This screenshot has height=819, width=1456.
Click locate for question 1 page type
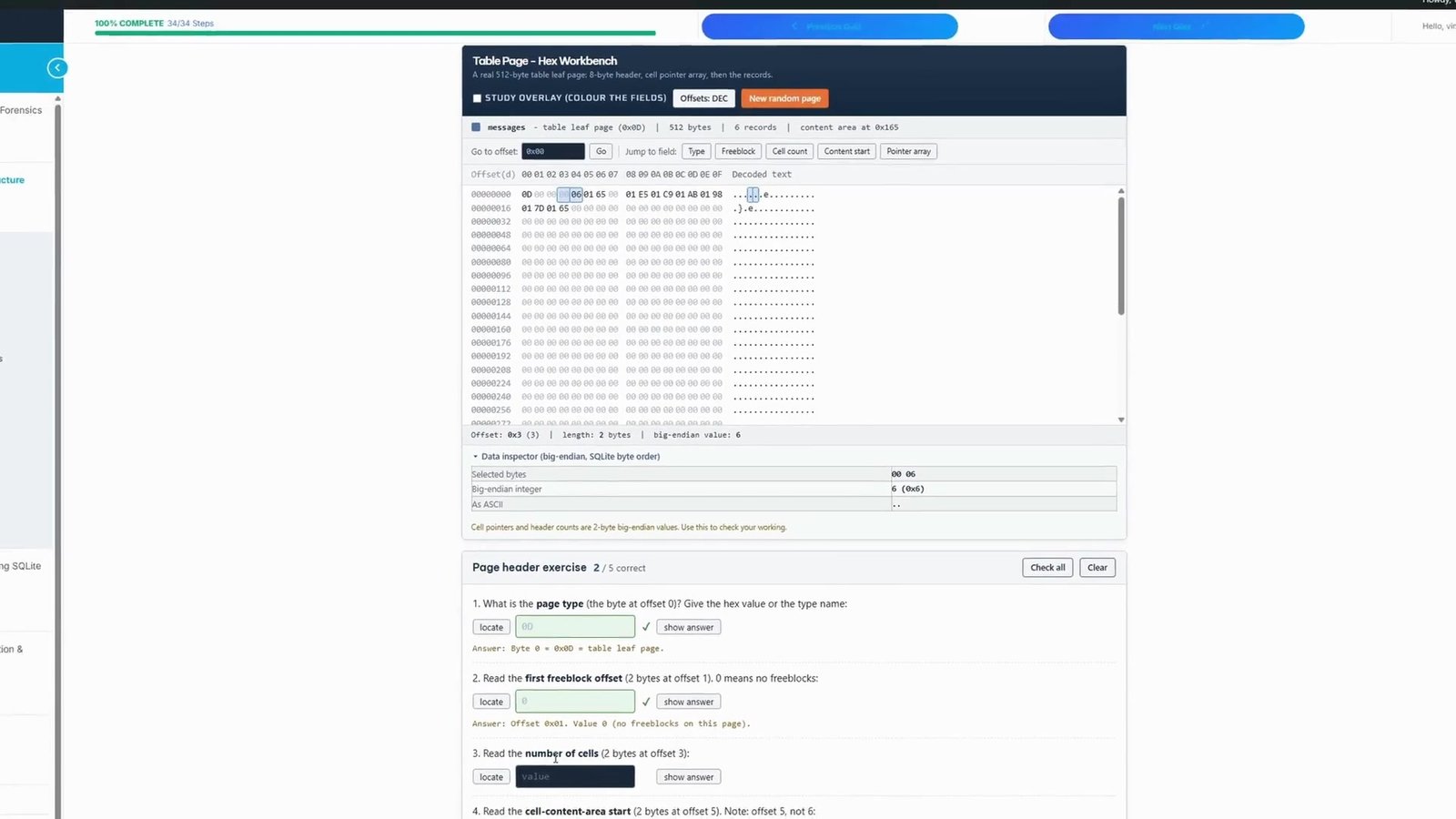coord(491,627)
